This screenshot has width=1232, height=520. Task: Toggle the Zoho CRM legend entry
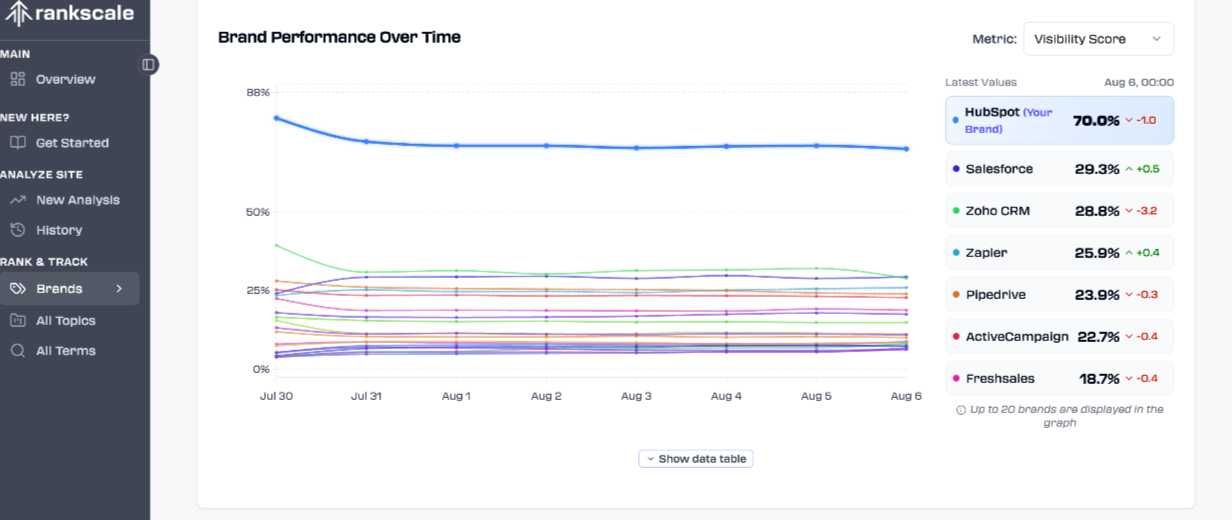click(x=1059, y=211)
